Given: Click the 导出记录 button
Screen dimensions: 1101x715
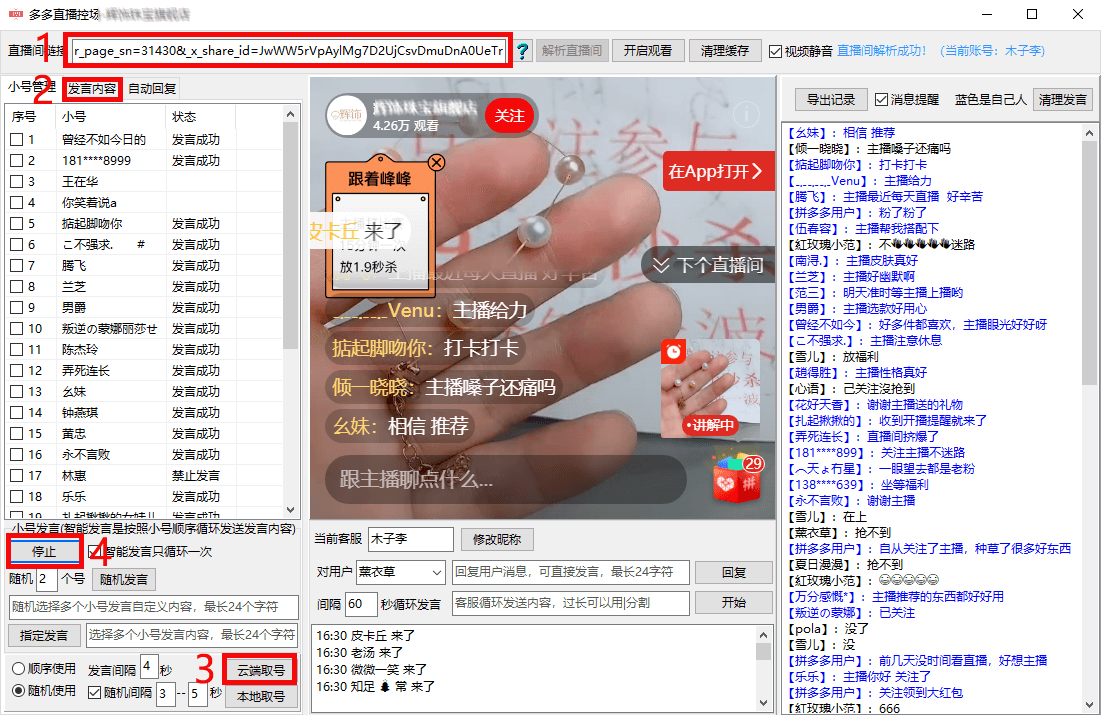Looking at the screenshot, I should click(x=831, y=100).
